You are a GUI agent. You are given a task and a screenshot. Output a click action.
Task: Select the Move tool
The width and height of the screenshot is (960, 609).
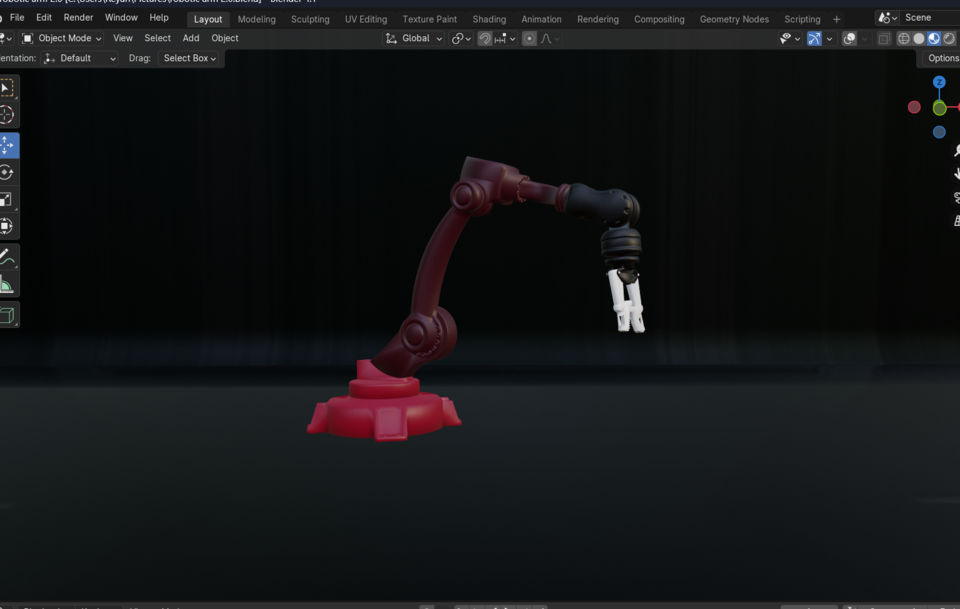[8, 145]
